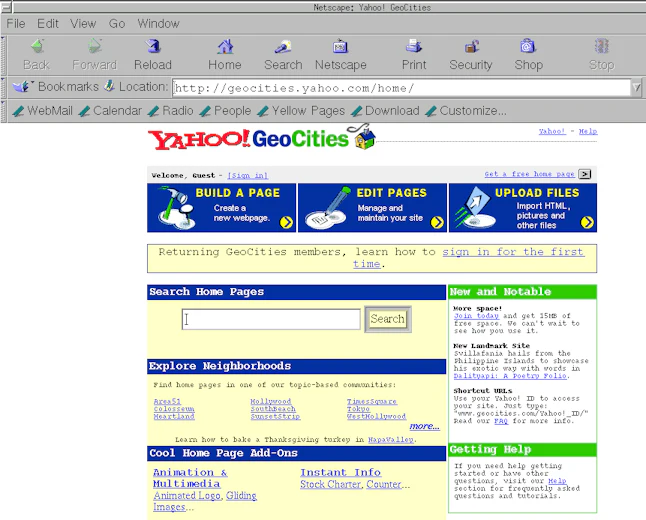Open the FAQ link under Shortcut URLs
The image size is (646, 520).
click(501, 421)
